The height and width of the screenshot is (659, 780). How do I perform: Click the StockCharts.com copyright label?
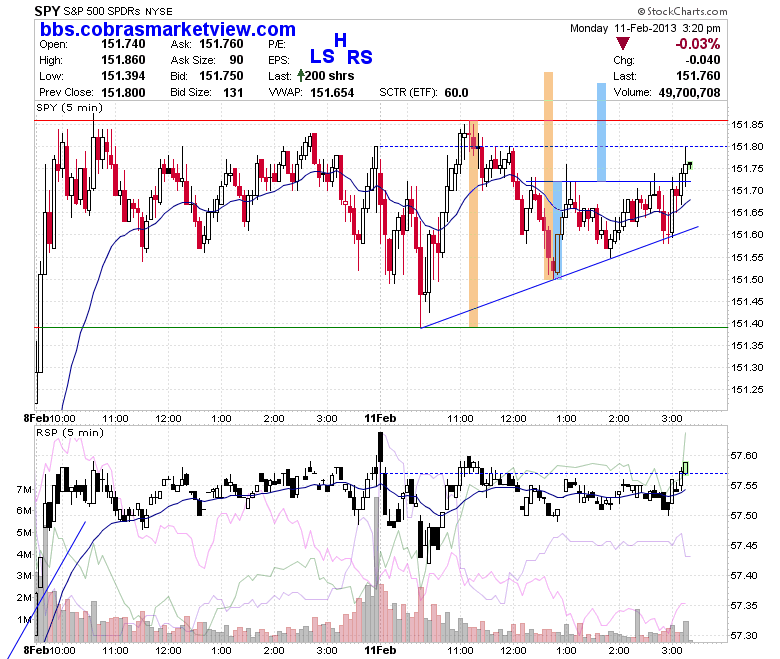point(682,11)
